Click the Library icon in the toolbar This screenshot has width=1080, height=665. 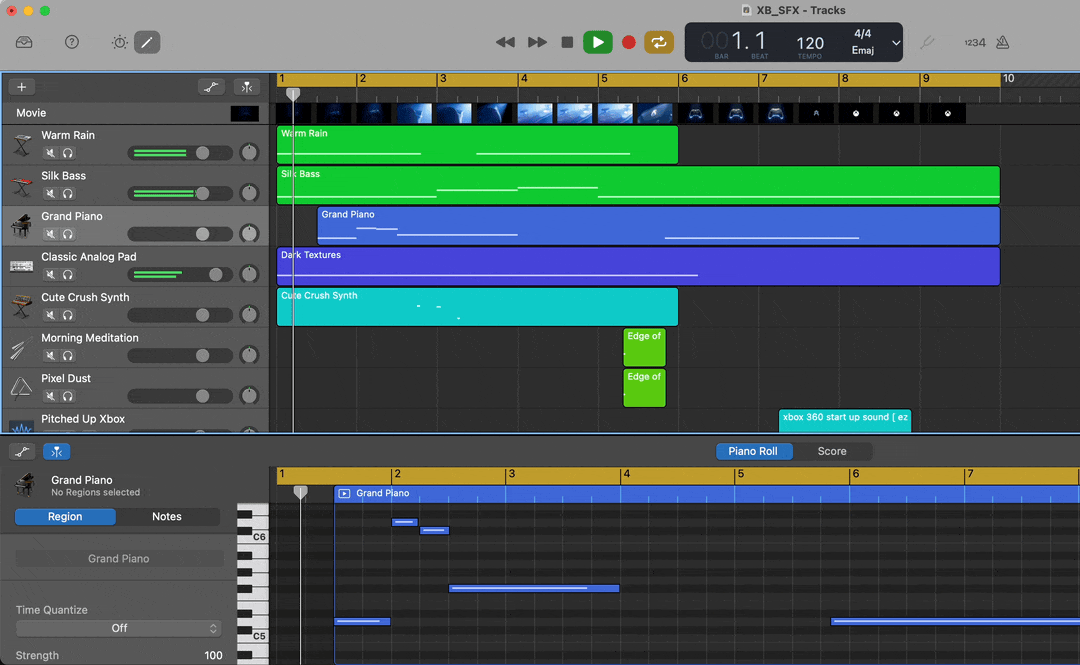pyautogui.click(x=24, y=42)
